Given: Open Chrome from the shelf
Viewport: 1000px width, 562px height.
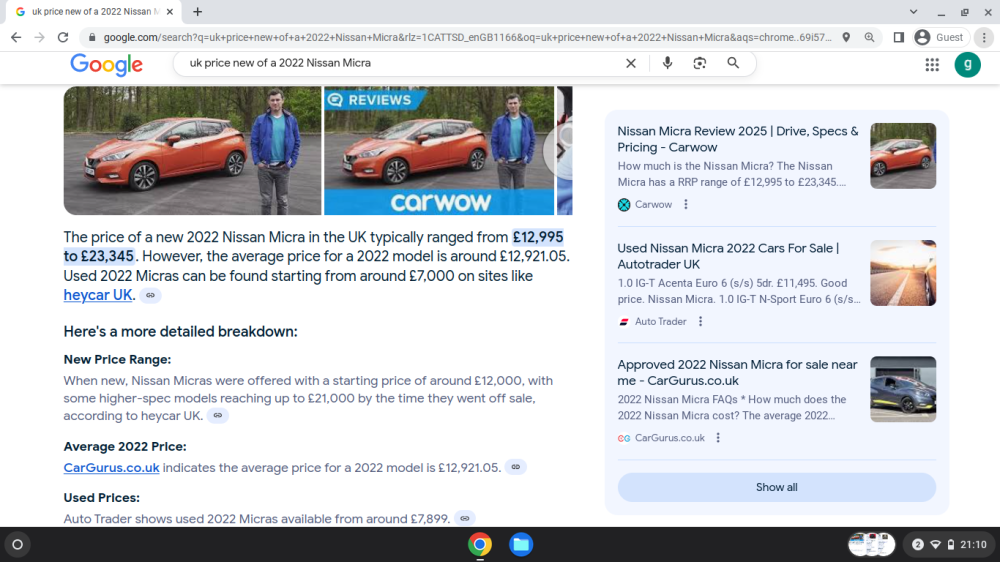Looking at the screenshot, I should (480, 545).
